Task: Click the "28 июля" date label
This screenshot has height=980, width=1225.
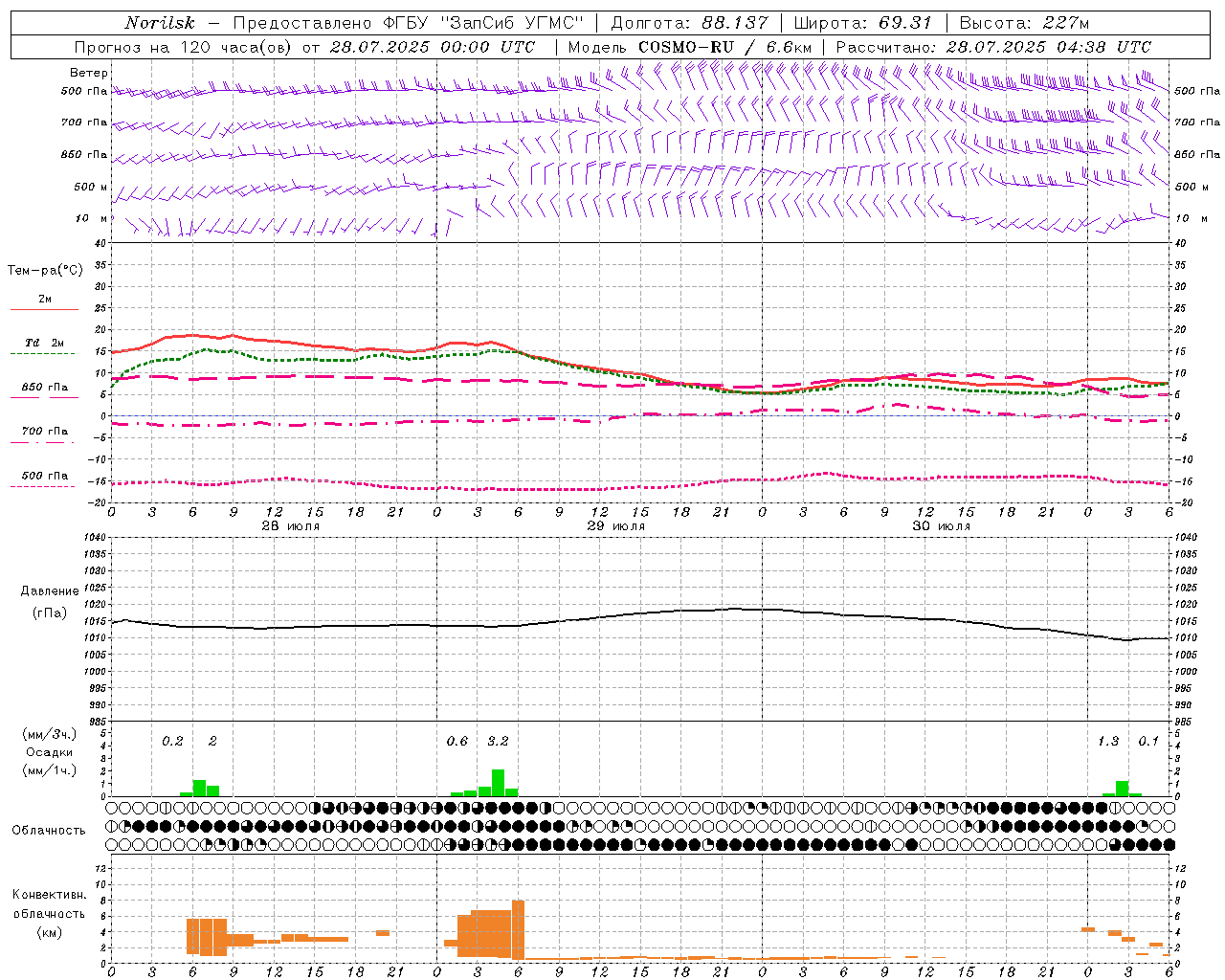Action: point(289,526)
